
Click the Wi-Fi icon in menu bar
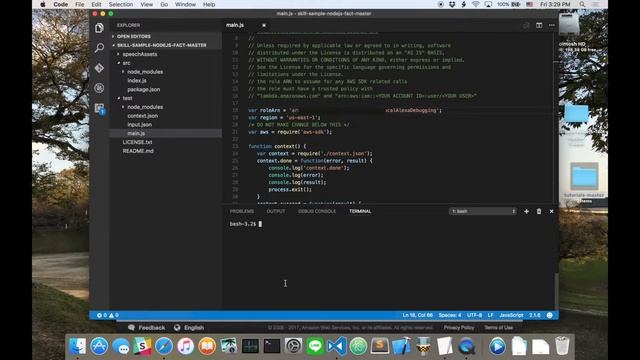pos(476,4)
